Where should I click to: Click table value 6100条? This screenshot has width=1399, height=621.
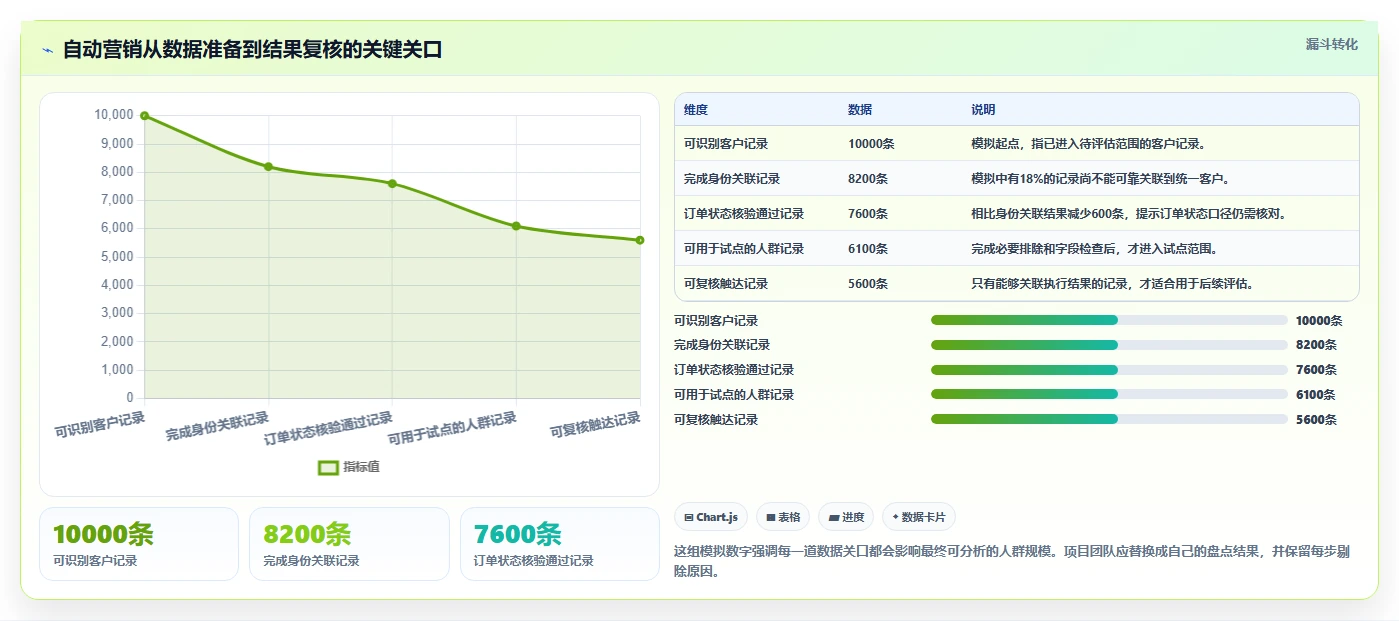click(868, 249)
